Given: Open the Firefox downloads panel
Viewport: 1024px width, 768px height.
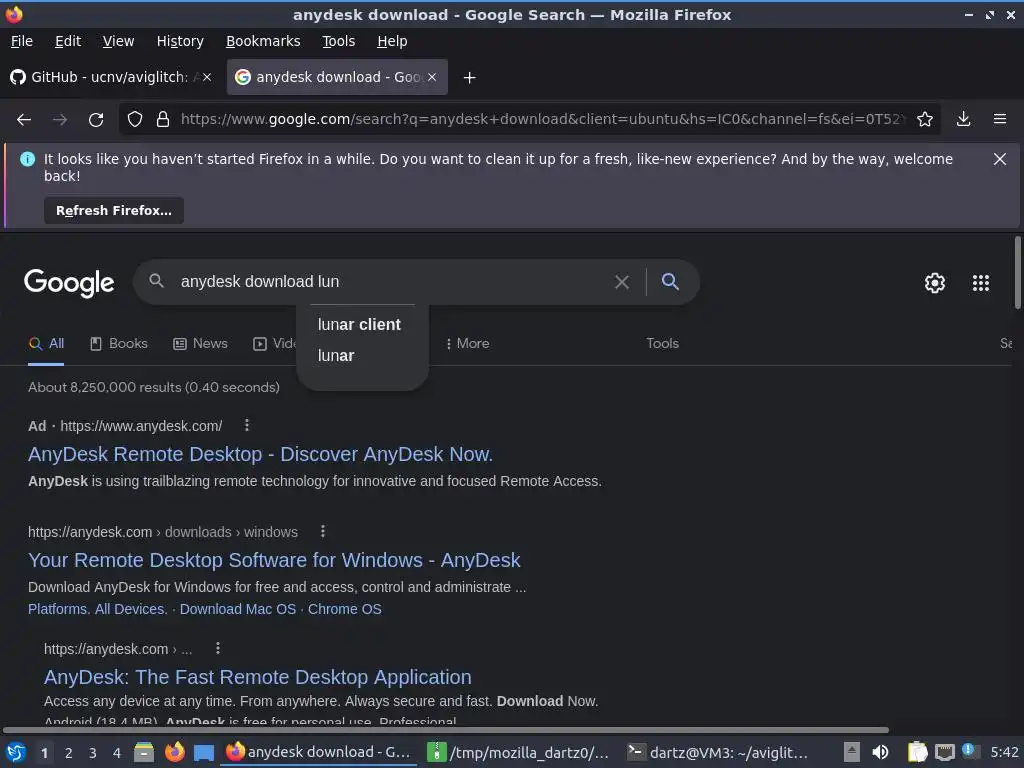Looking at the screenshot, I should 963,119.
